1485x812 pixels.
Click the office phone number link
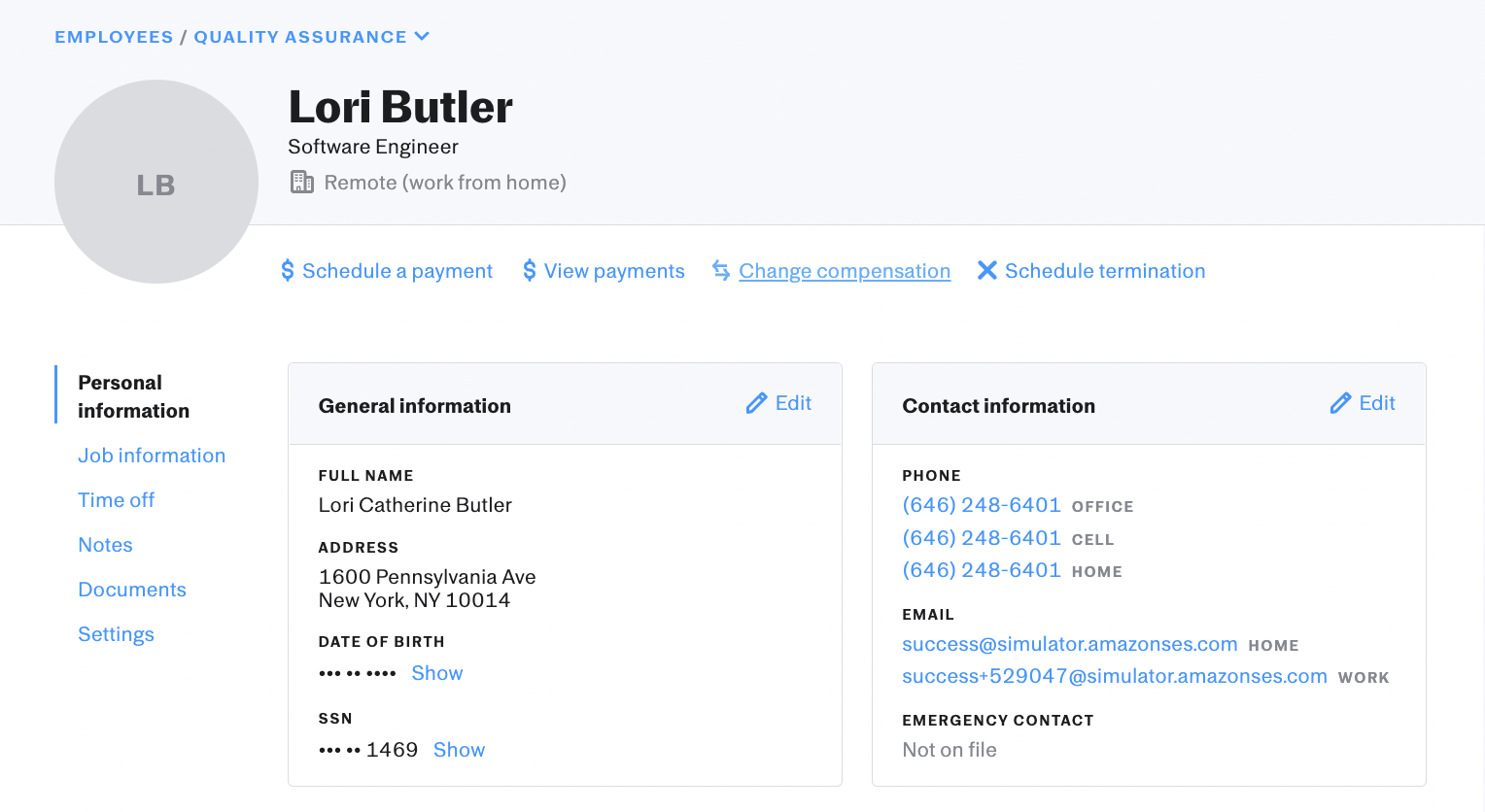tap(982, 505)
